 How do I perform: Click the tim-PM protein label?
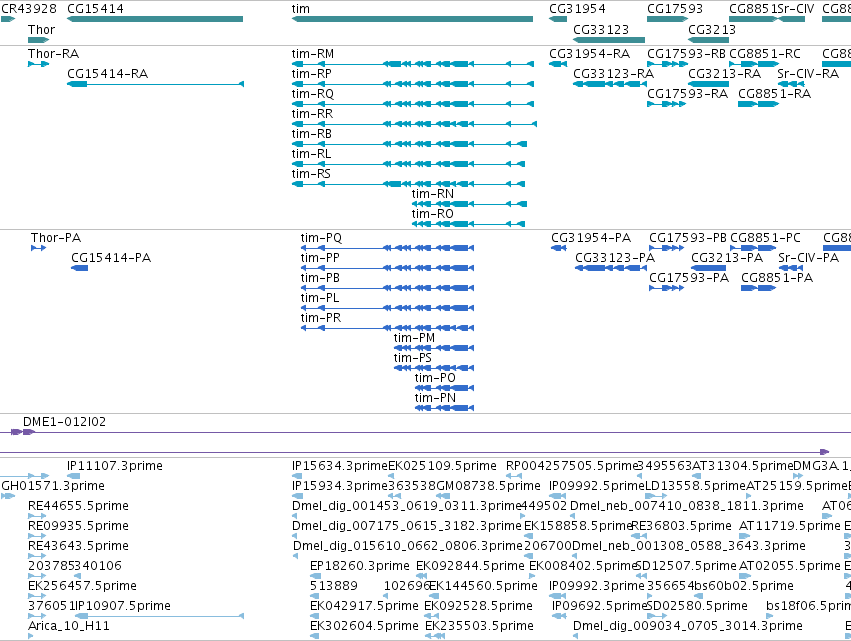(414, 338)
